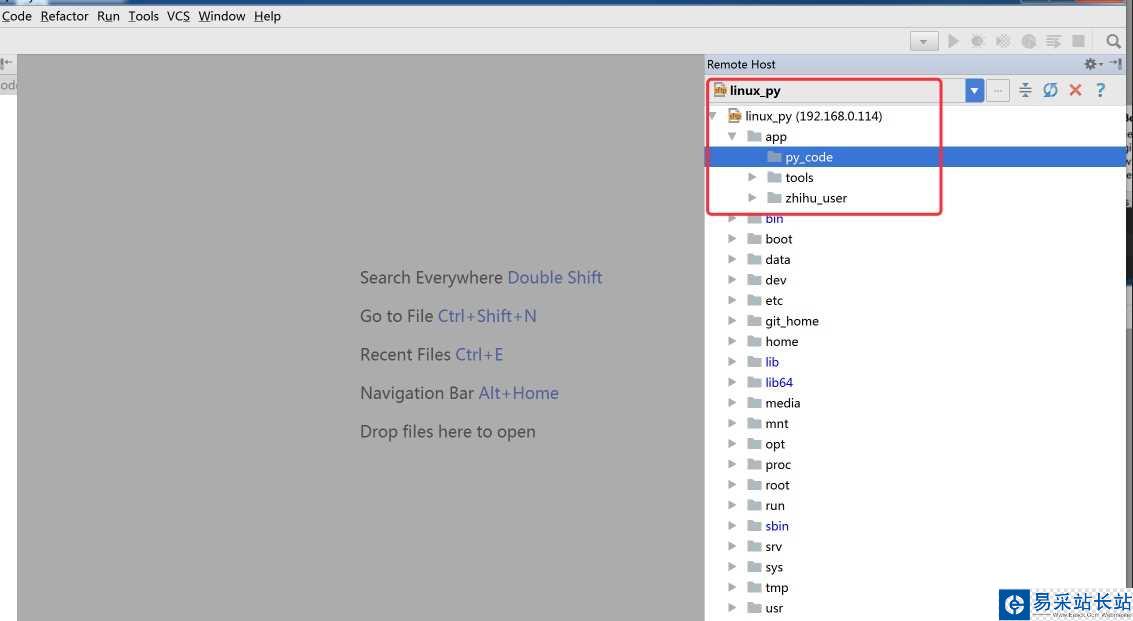Open the Help menu

pyautogui.click(x=267, y=16)
